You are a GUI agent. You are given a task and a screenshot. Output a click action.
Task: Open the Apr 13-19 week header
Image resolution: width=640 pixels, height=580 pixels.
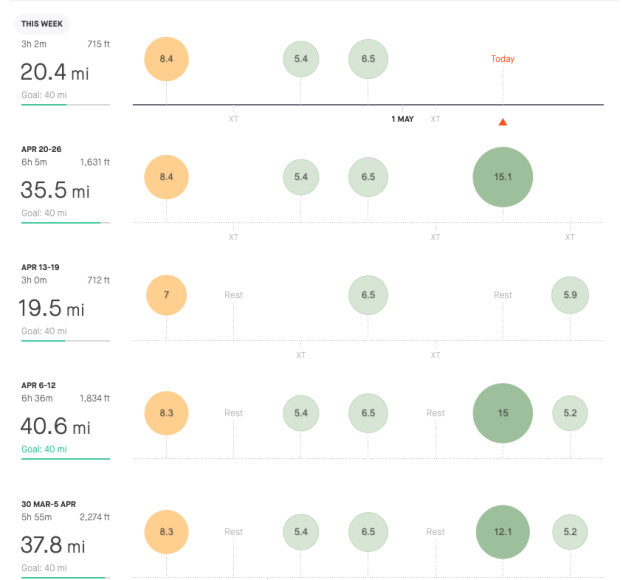click(40, 267)
